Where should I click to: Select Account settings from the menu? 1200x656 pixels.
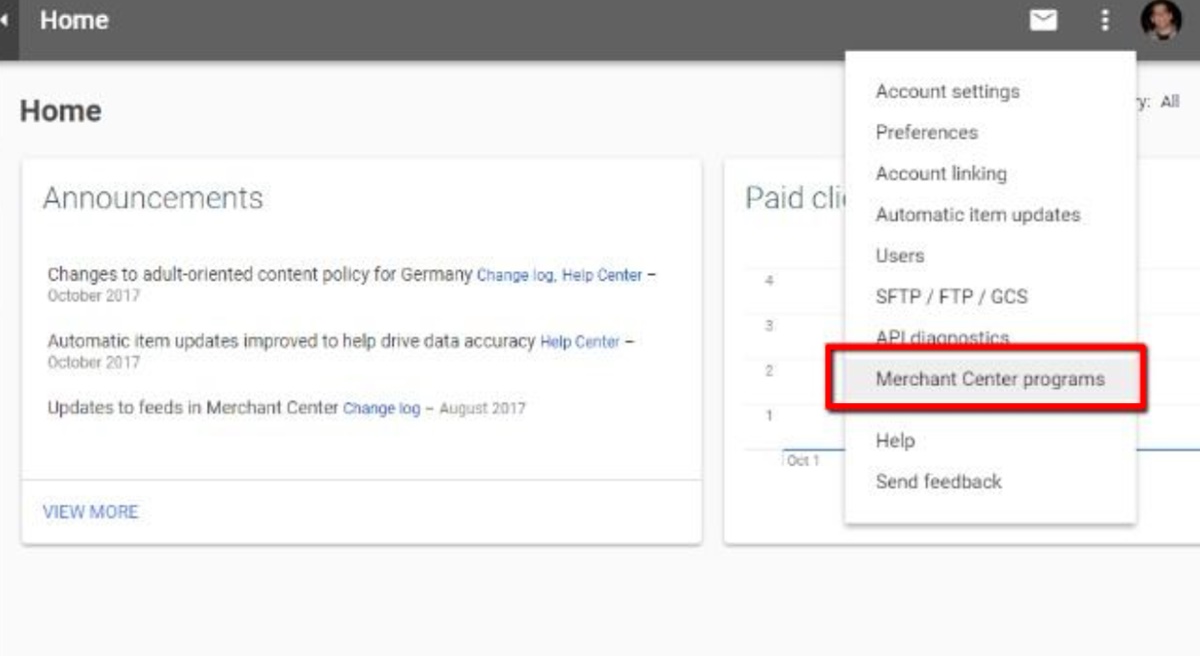[947, 91]
